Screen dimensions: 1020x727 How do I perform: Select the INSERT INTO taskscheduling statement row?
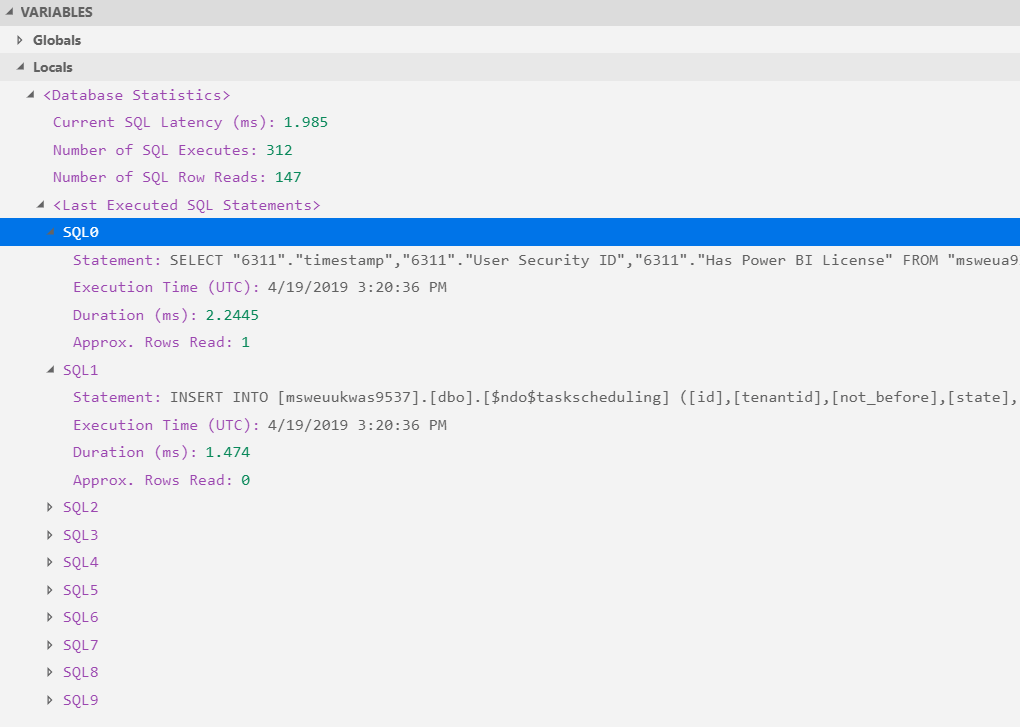point(510,397)
